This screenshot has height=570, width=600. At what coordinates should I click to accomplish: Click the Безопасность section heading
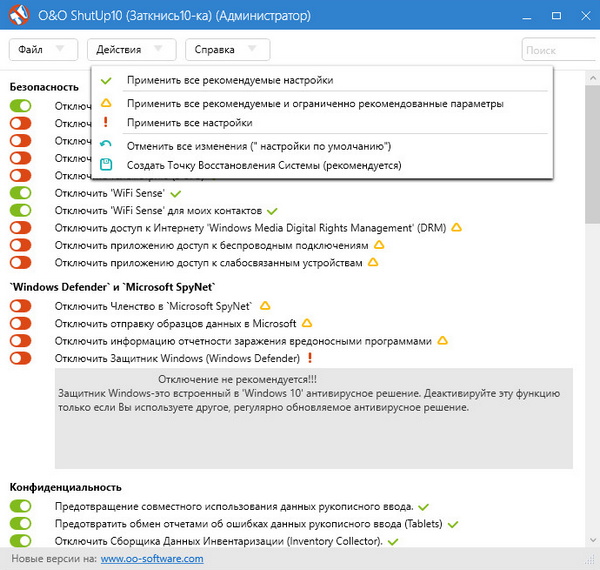pyautogui.click(x=44, y=87)
